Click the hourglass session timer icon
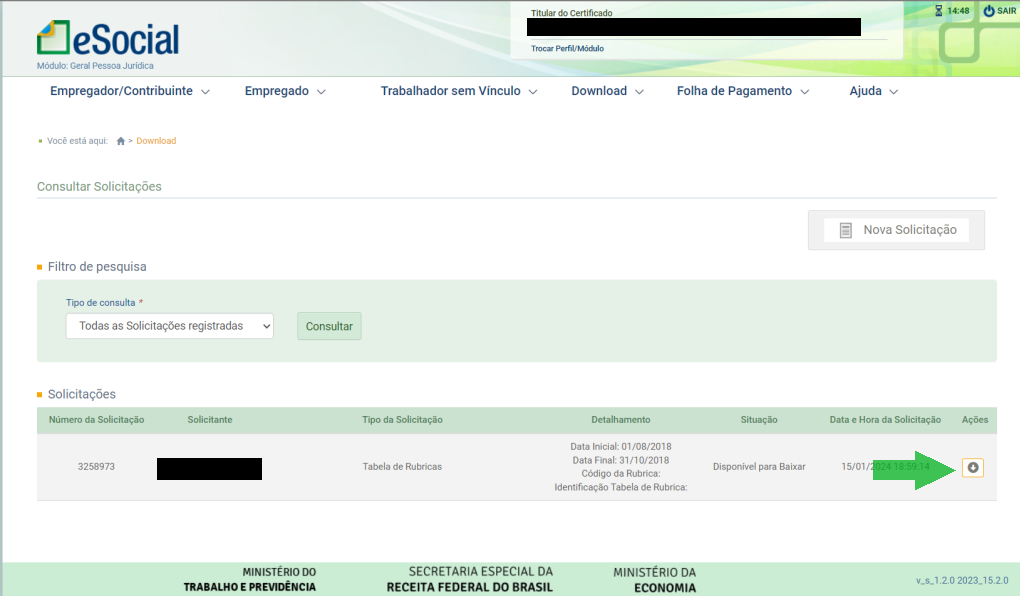 click(x=938, y=11)
